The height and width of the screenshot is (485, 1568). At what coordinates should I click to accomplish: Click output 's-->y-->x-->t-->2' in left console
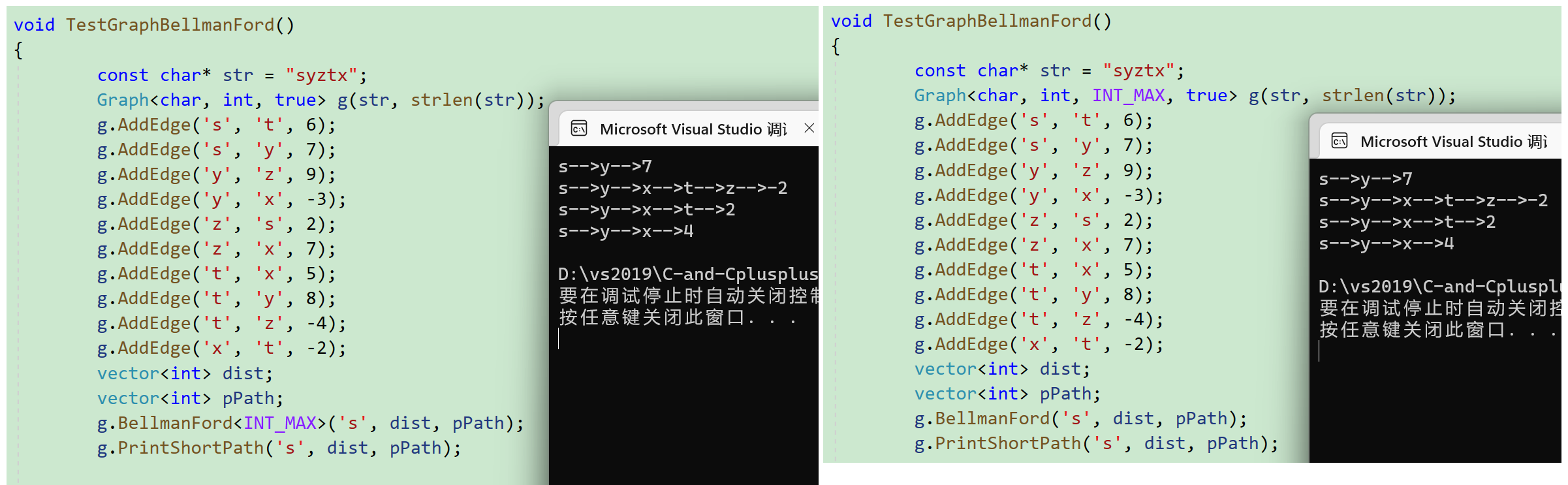pyautogui.click(x=647, y=210)
